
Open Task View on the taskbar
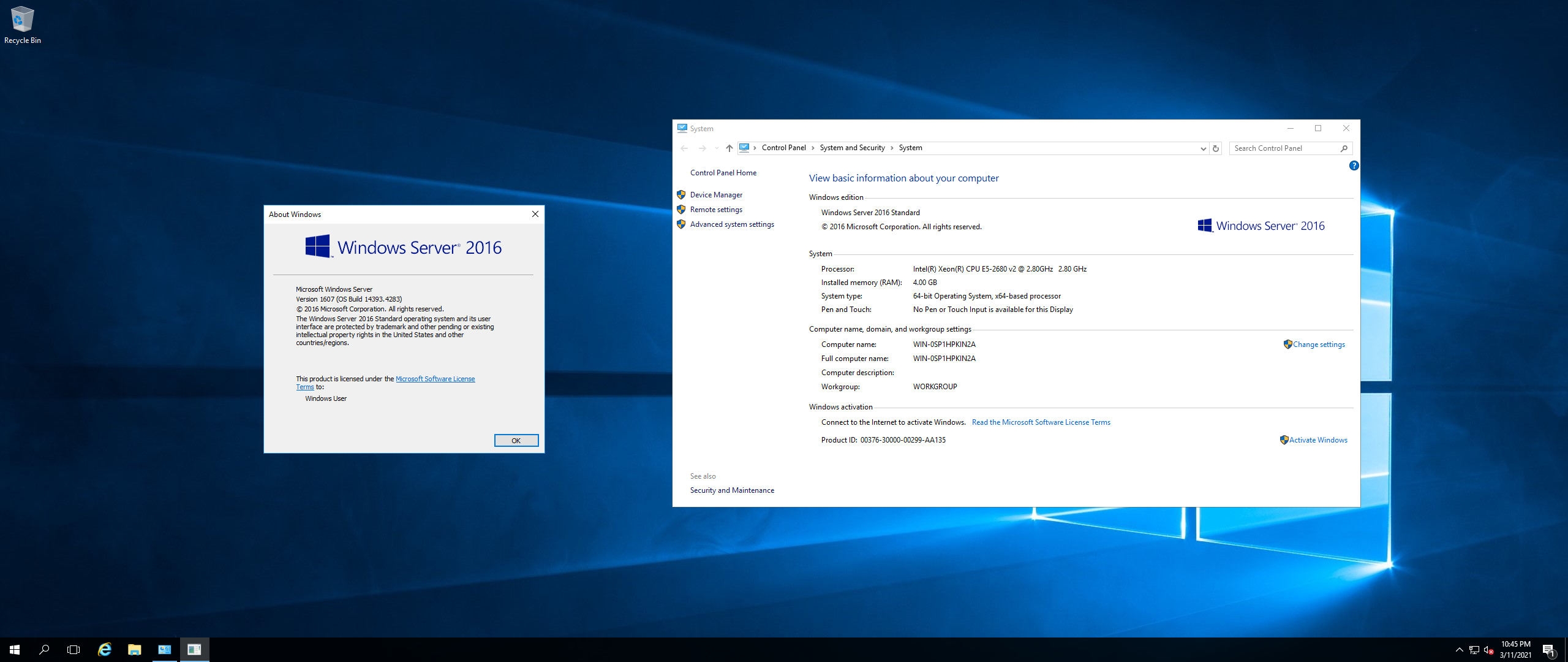73,650
